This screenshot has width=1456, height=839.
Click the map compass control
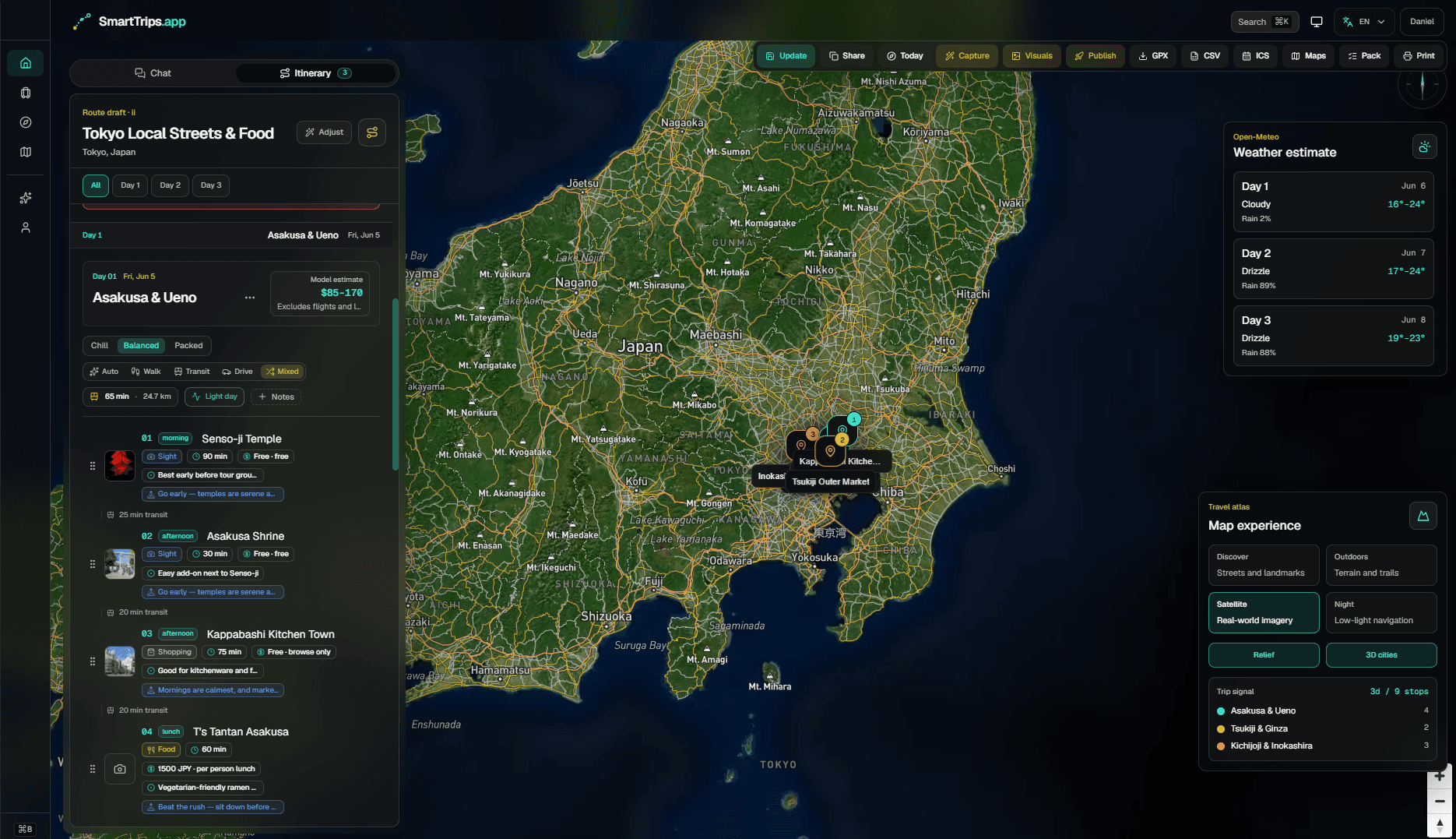[1422, 84]
